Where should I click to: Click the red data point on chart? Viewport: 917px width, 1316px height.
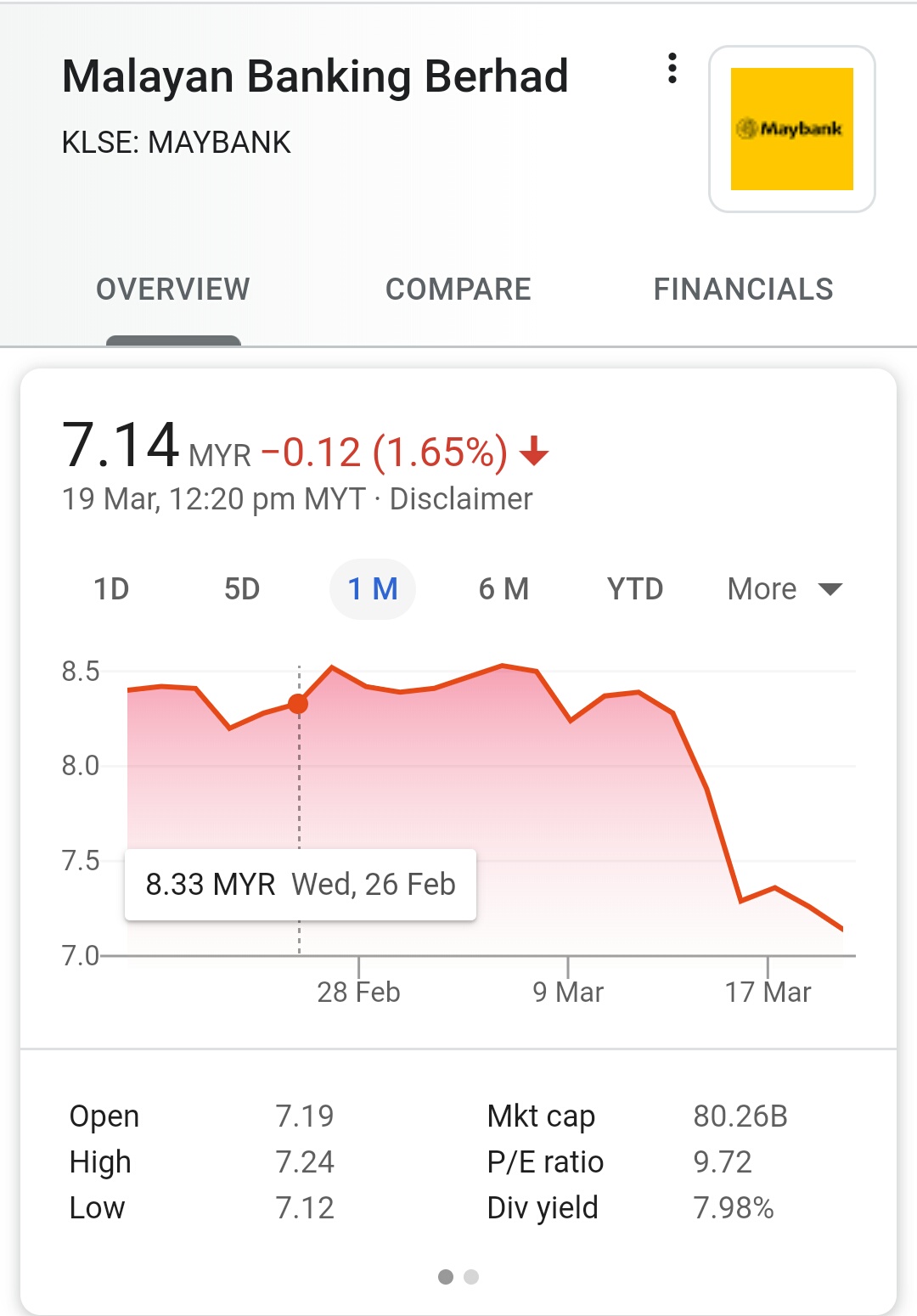(298, 704)
